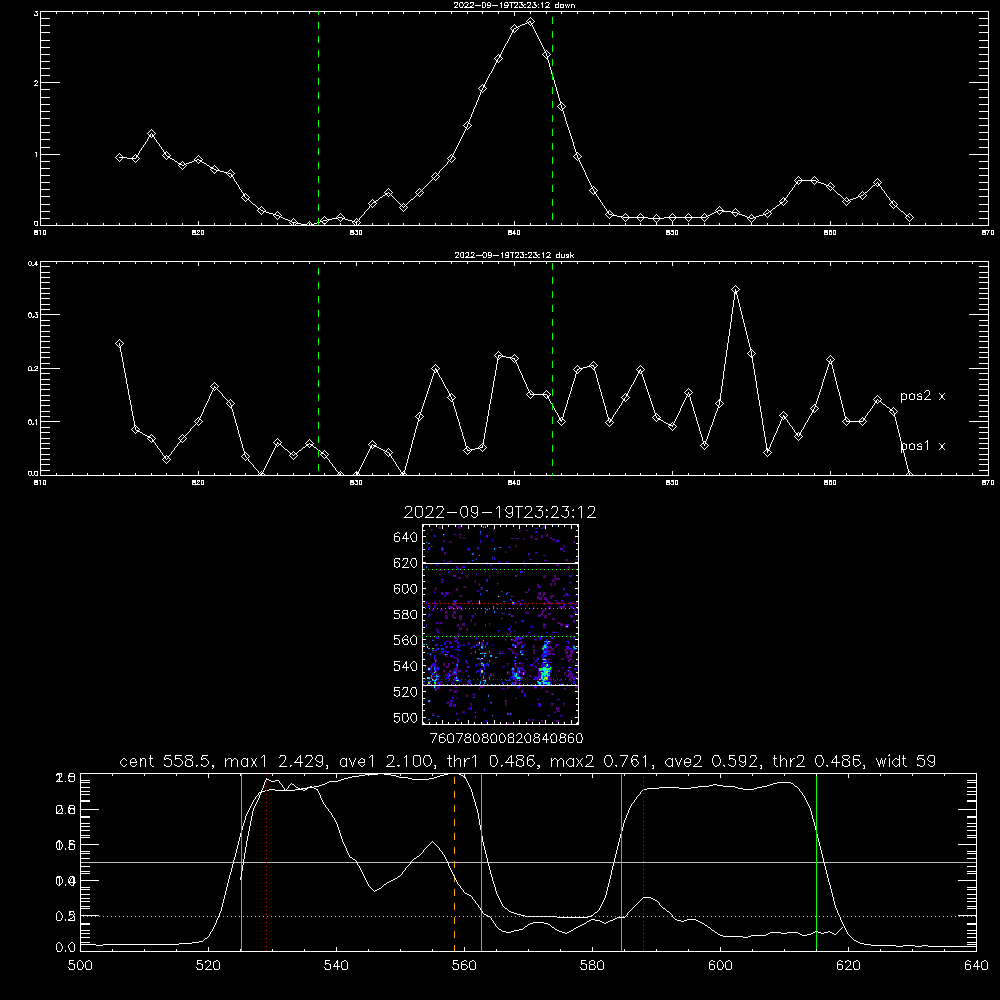Click the 'pos2 x' label in the dusk plot

coord(922,396)
